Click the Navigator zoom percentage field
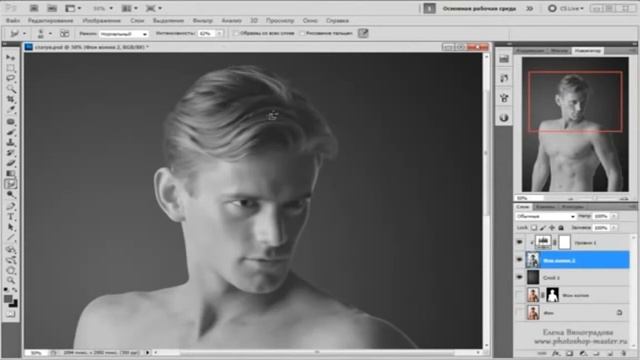 [528, 198]
